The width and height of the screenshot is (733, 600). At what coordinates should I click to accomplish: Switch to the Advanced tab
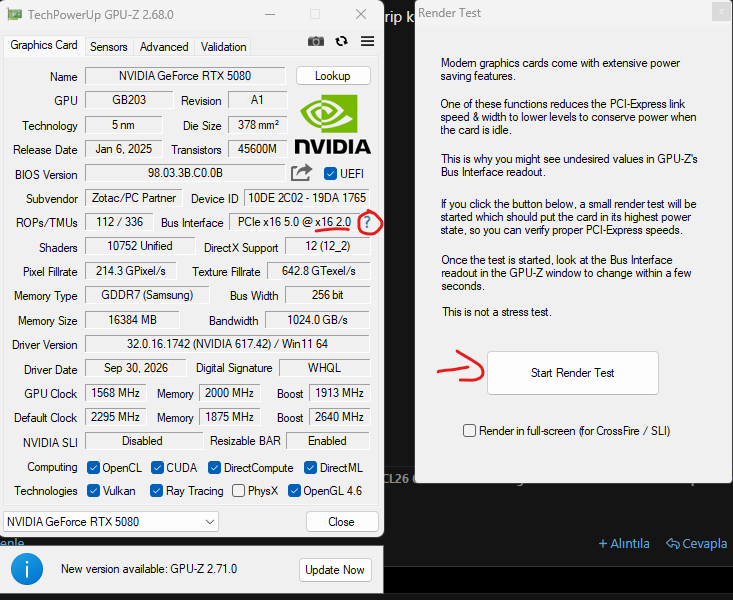pyautogui.click(x=164, y=47)
